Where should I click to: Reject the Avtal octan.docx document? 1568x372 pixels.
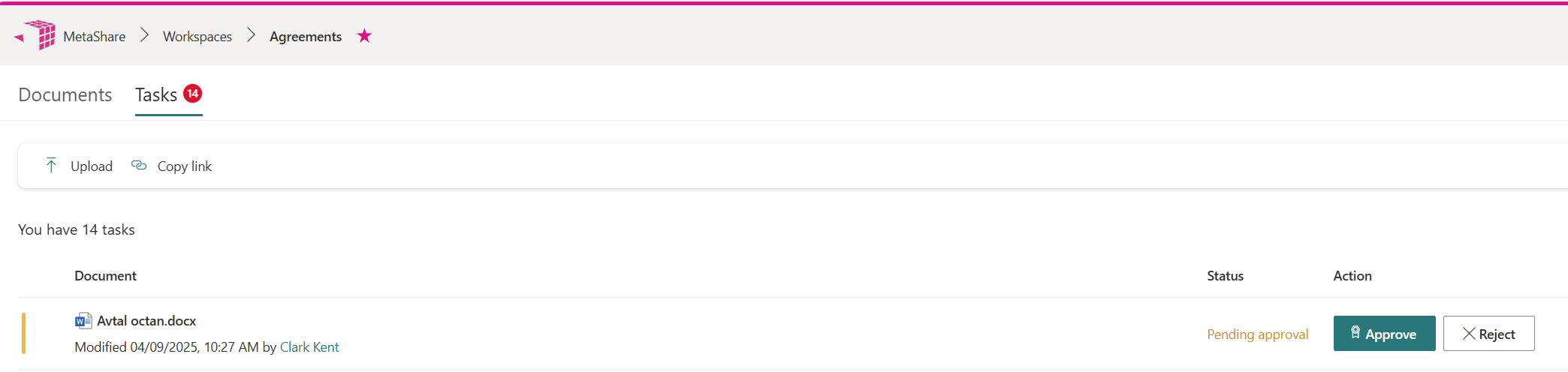tap(1488, 334)
